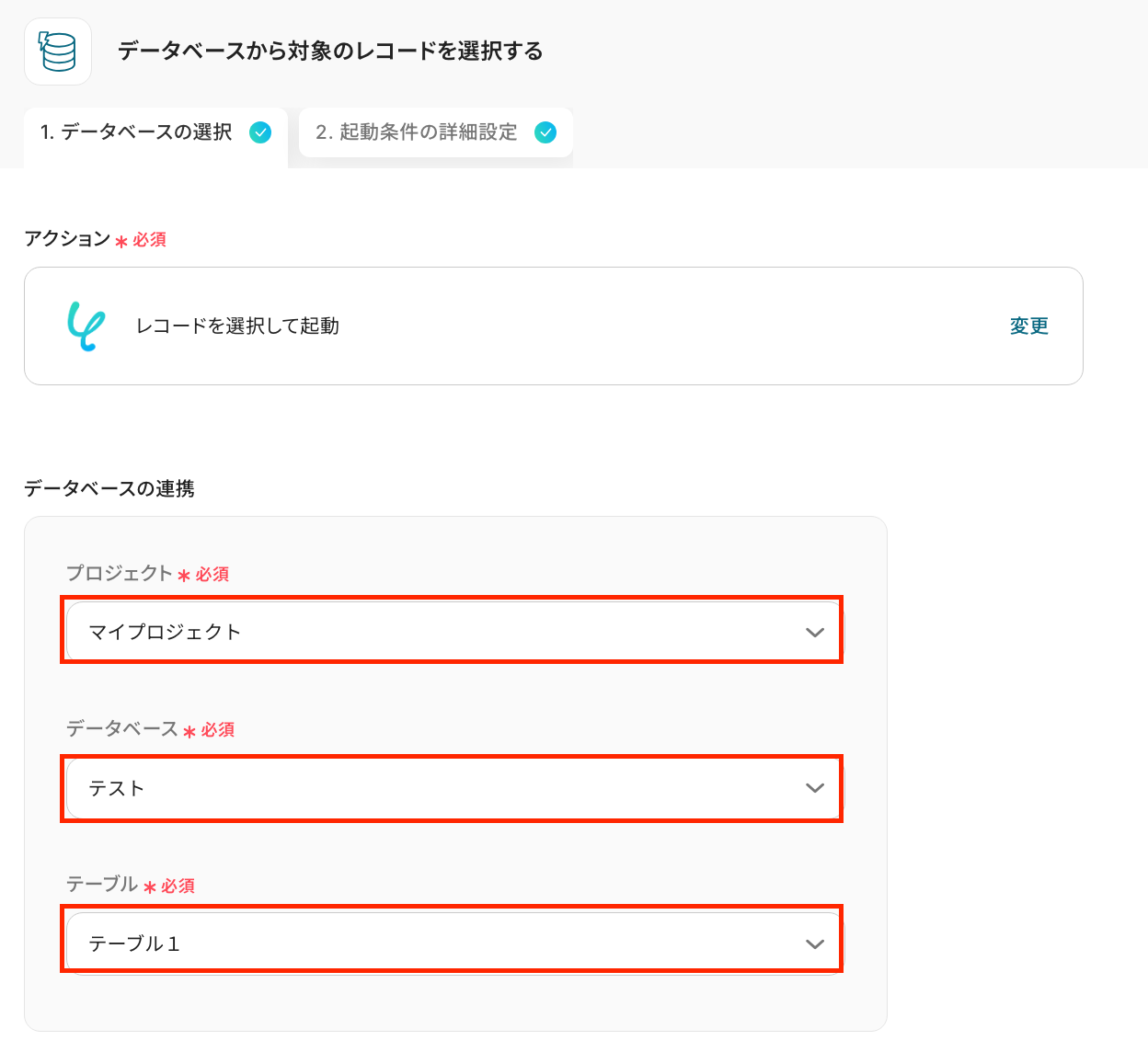Switch to 1. データベースの選択 tab

point(136,132)
